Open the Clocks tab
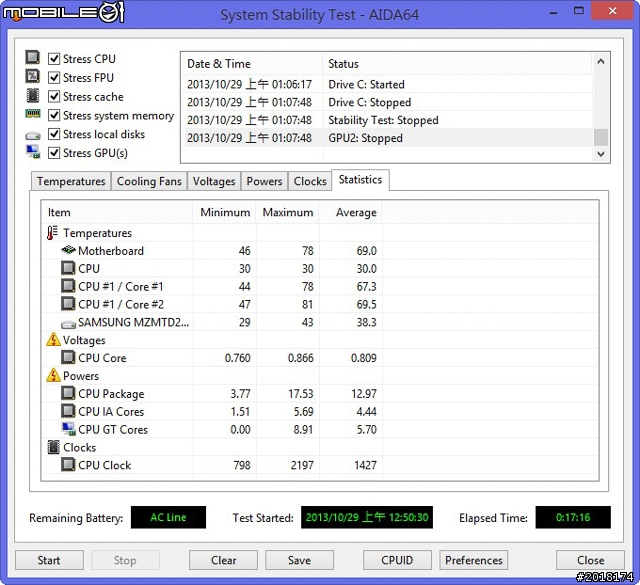This screenshot has width=640, height=585. (310, 181)
